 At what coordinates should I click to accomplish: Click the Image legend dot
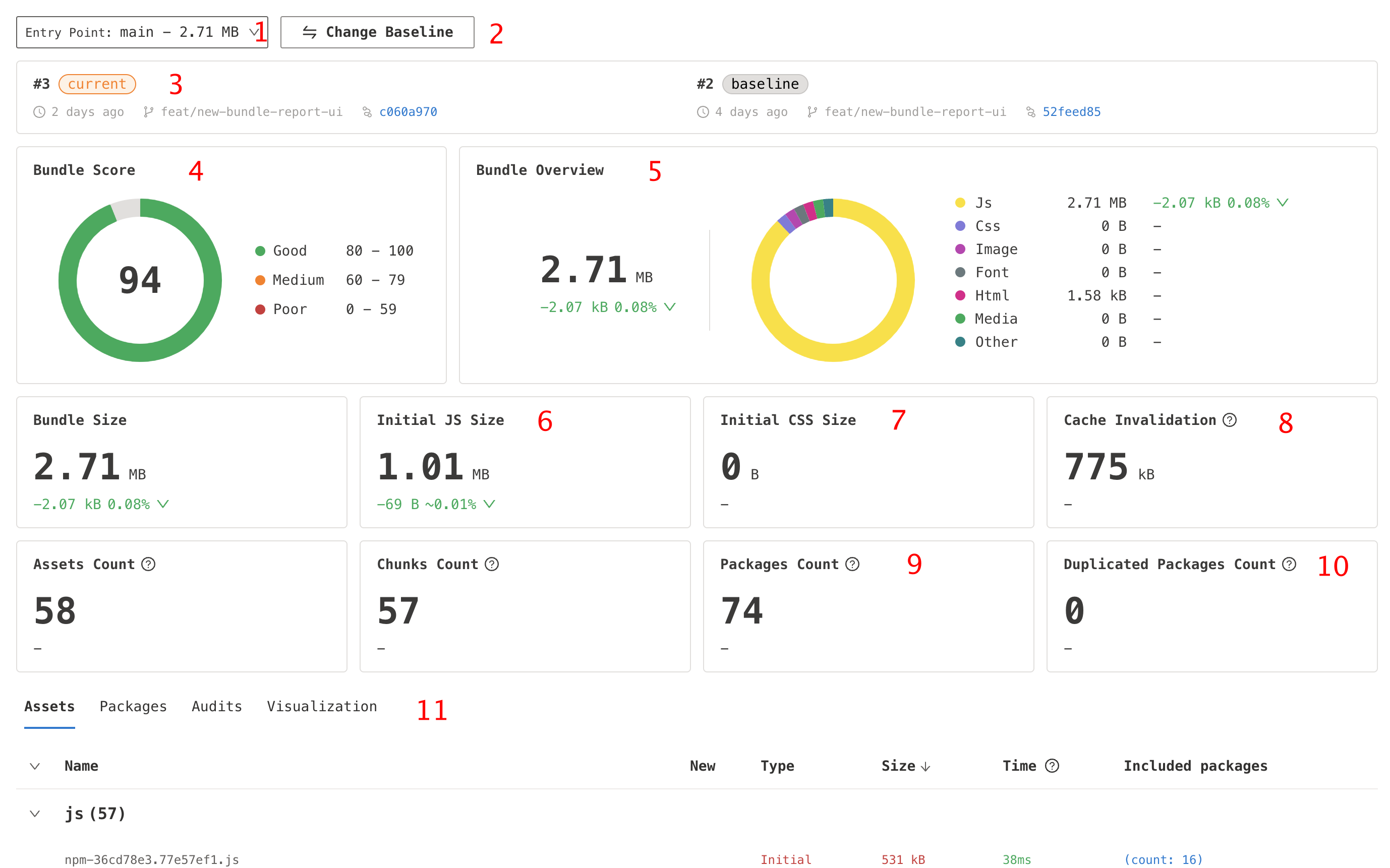[960, 249]
